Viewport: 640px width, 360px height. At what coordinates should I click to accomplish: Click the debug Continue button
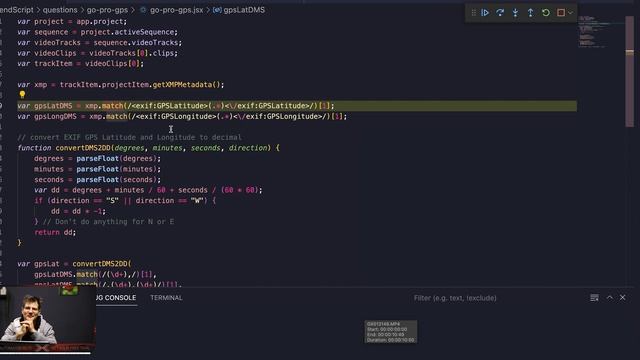click(x=485, y=13)
